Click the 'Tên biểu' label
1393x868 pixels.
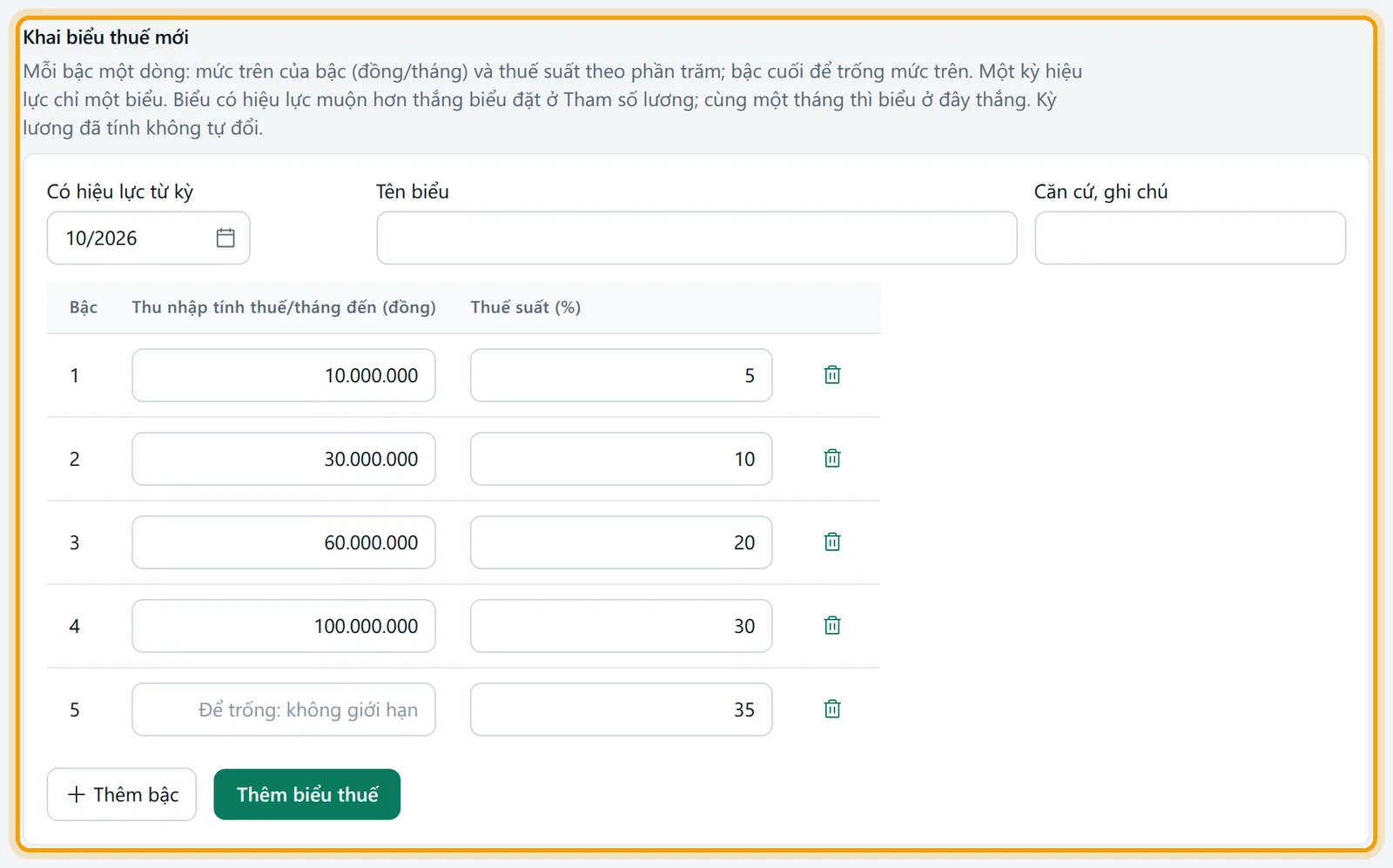(x=413, y=192)
